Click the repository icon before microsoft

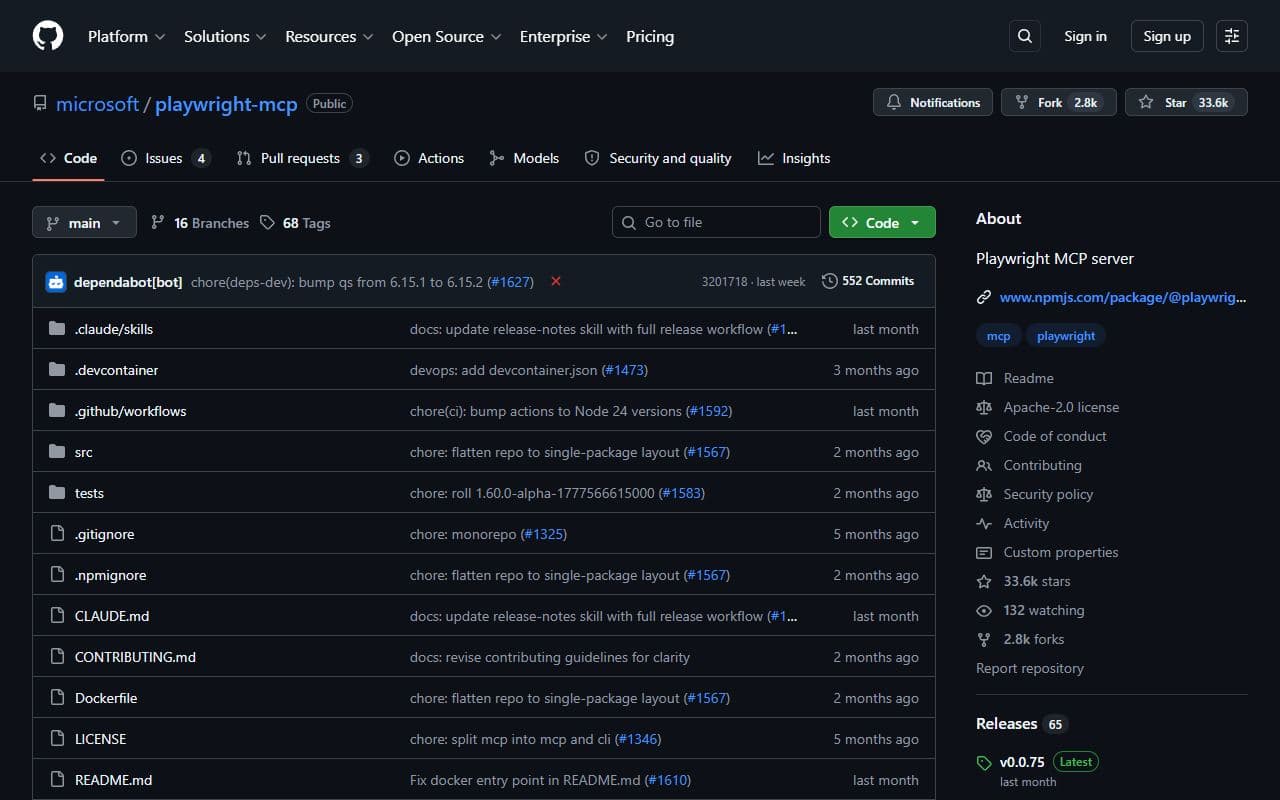pos(40,103)
